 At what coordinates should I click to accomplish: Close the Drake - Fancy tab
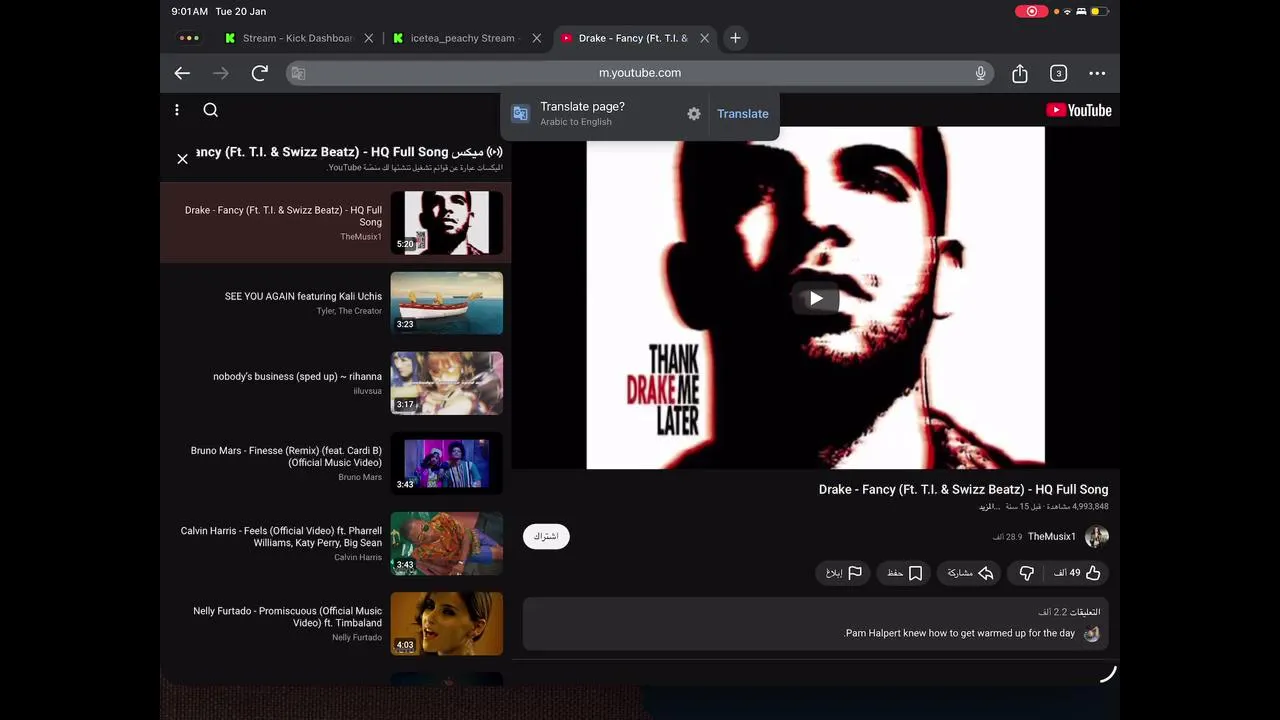(704, 38)
